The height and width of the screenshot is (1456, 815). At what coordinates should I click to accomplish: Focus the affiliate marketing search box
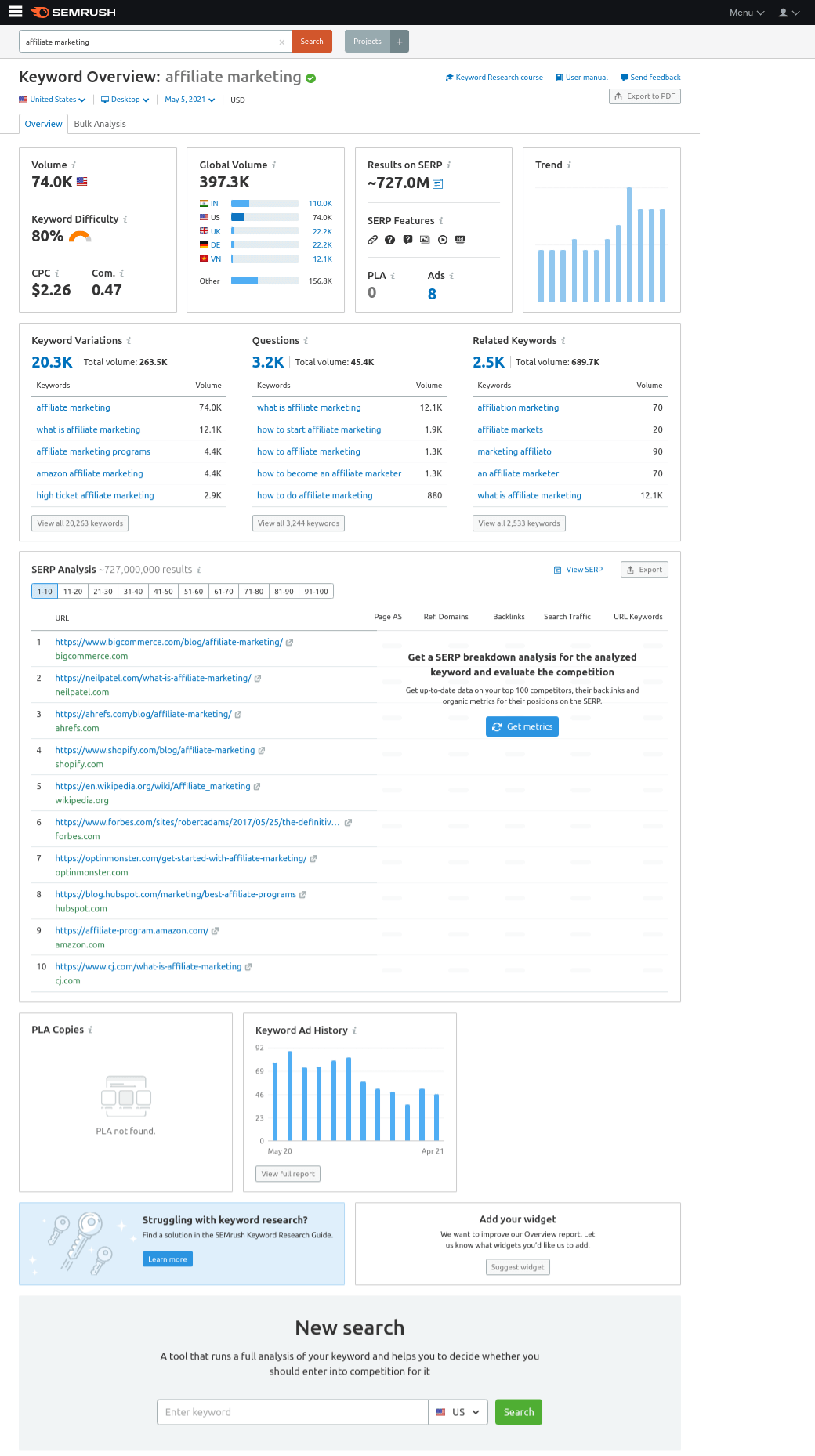pos(155,42)
